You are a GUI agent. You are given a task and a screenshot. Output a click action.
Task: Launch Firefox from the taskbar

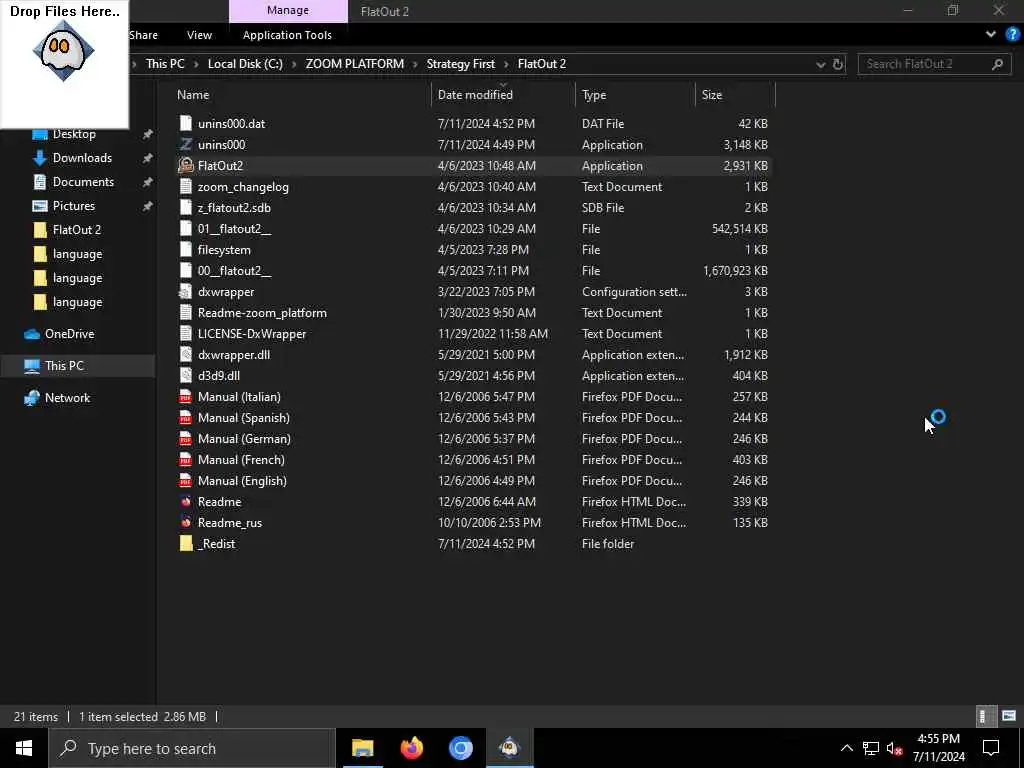(411, 748)
